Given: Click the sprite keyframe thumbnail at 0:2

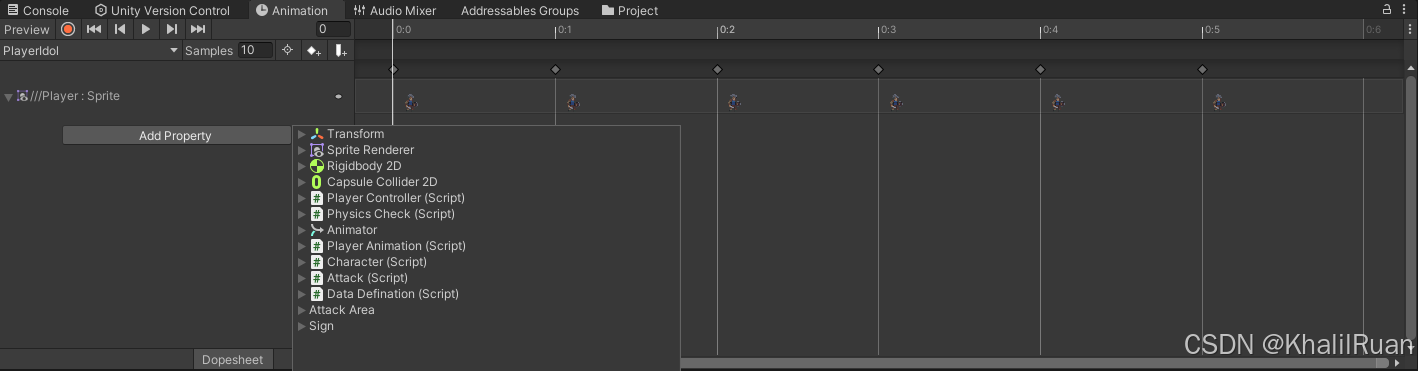Looking at the screenshot, I should pos(734,101).
